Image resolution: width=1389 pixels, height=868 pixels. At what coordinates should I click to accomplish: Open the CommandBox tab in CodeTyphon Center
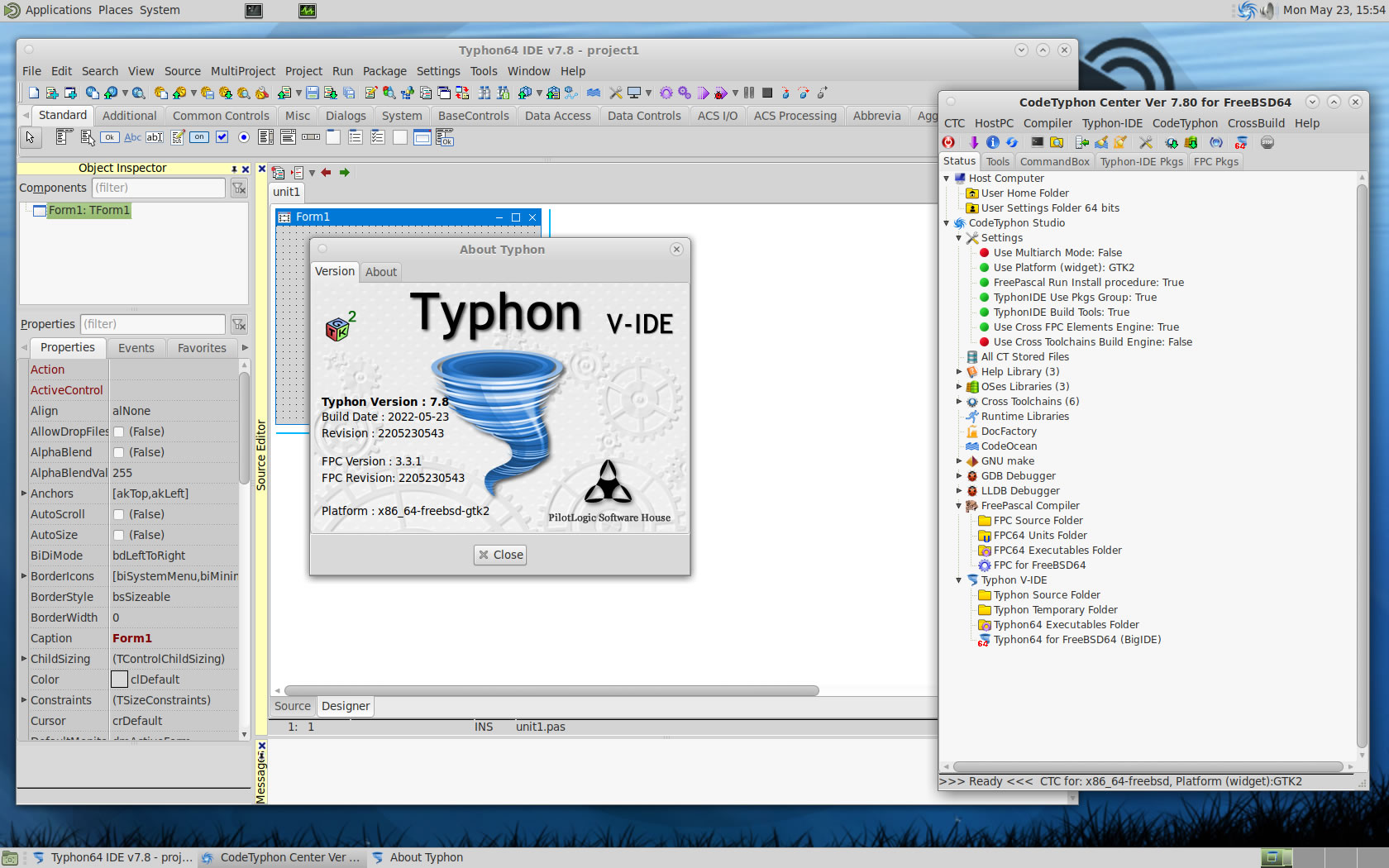1055,162
